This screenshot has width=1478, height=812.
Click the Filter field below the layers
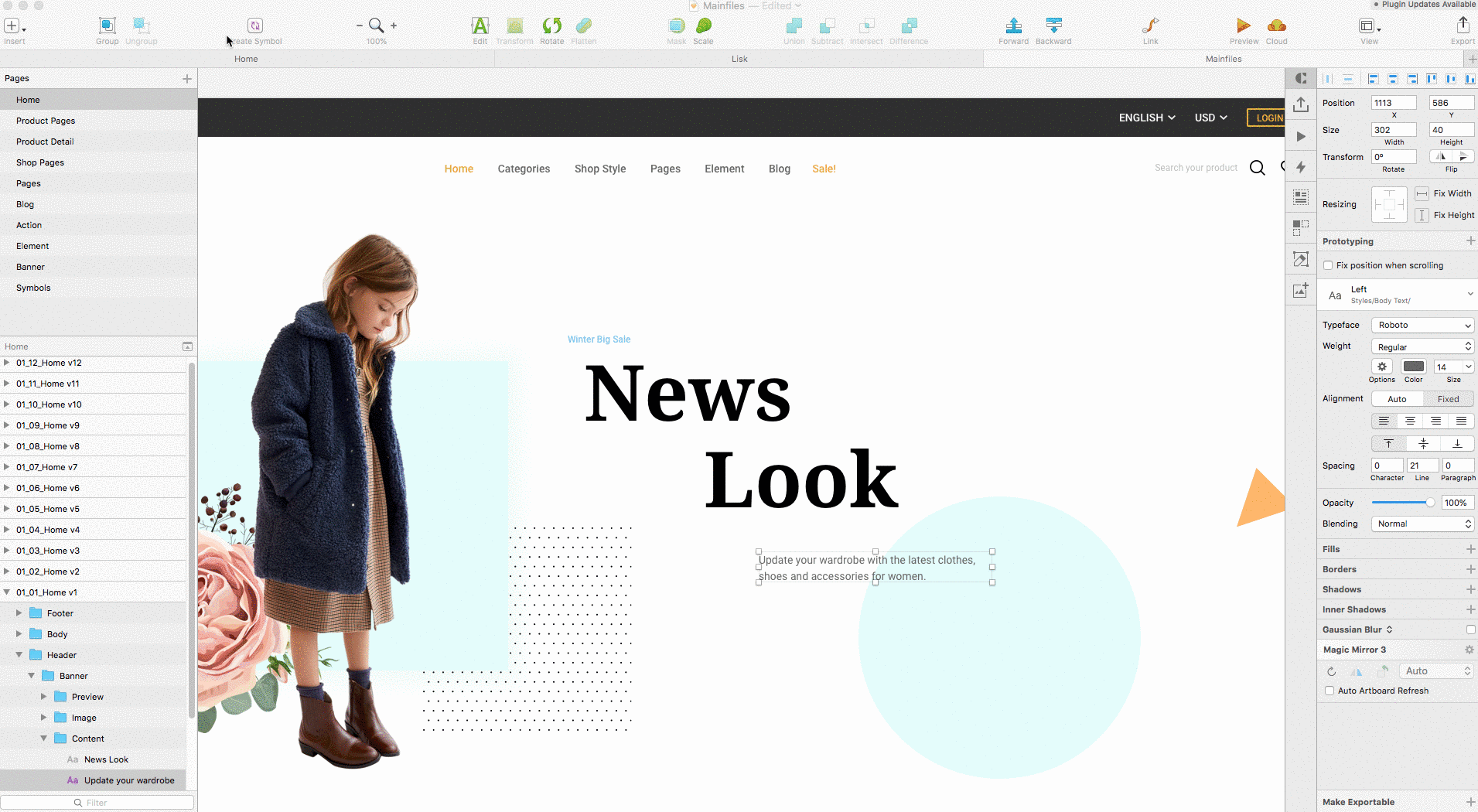pyautogui.click(x=97, y=802)
